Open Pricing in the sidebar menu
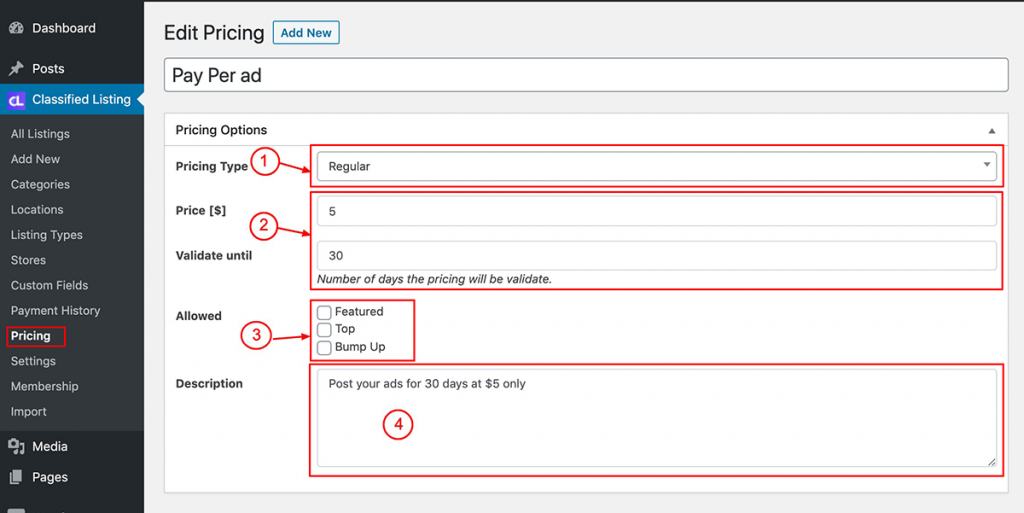Screen dimensions: 1024x513 pos(31,336)
